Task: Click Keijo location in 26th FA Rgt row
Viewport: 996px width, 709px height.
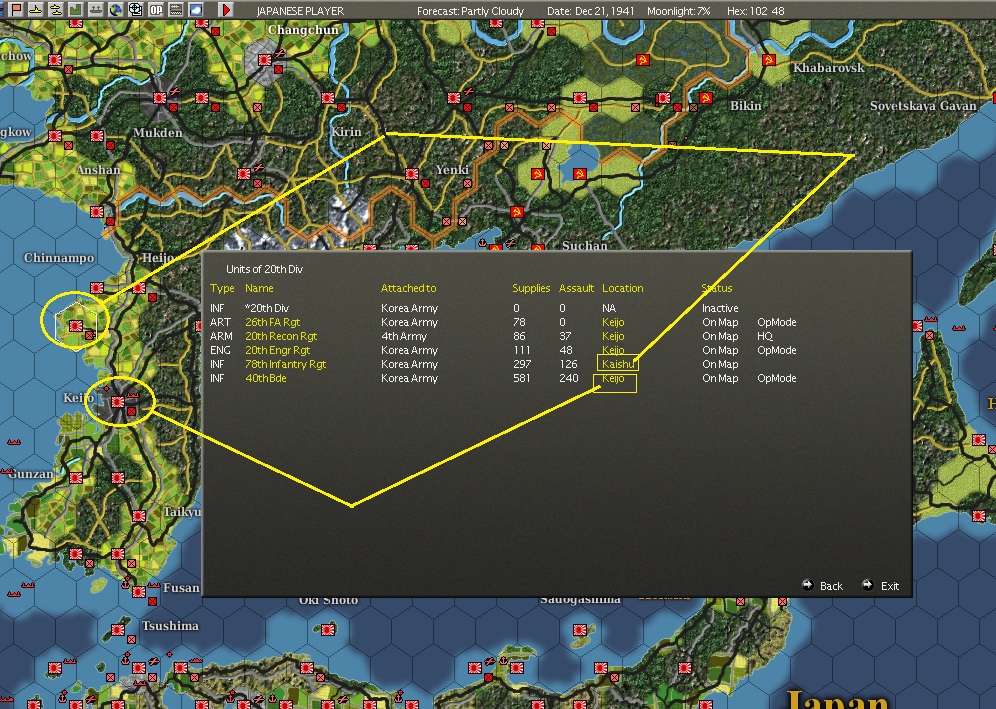Action: 613,322
